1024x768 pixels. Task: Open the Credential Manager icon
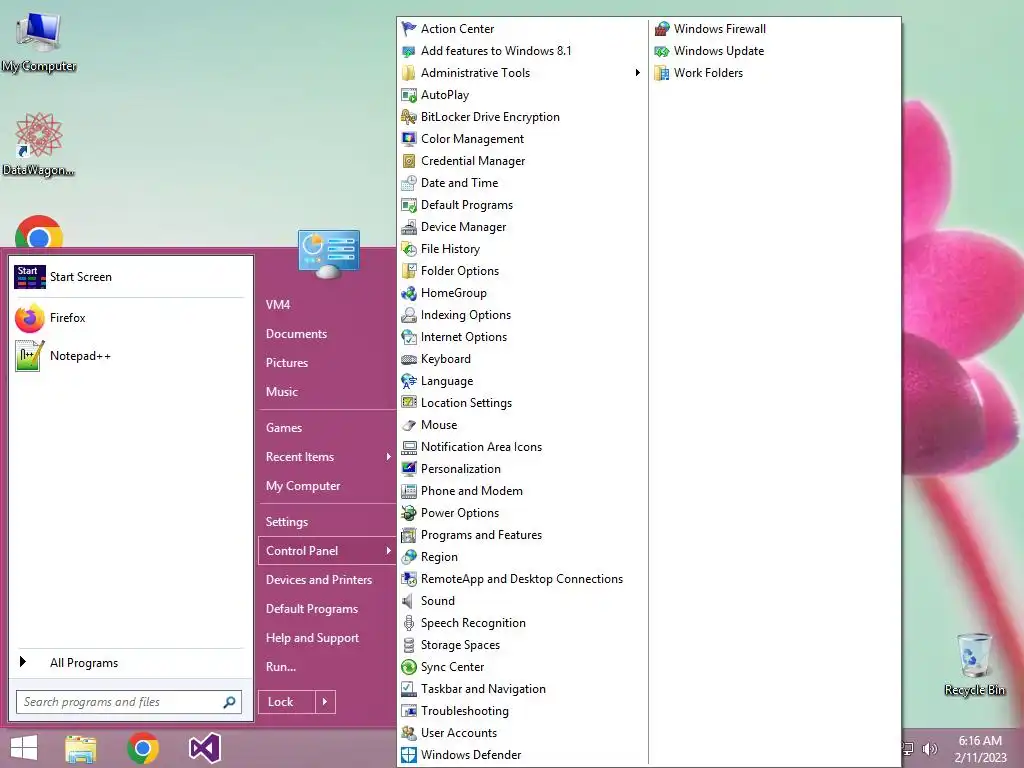pos(409,161)
